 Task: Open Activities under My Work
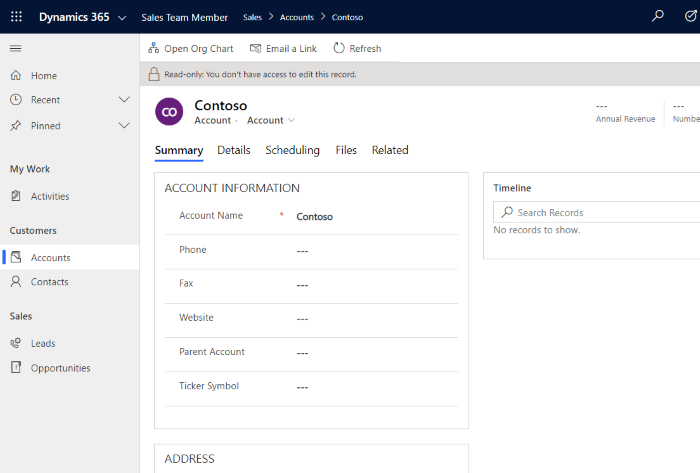[50, 196]
